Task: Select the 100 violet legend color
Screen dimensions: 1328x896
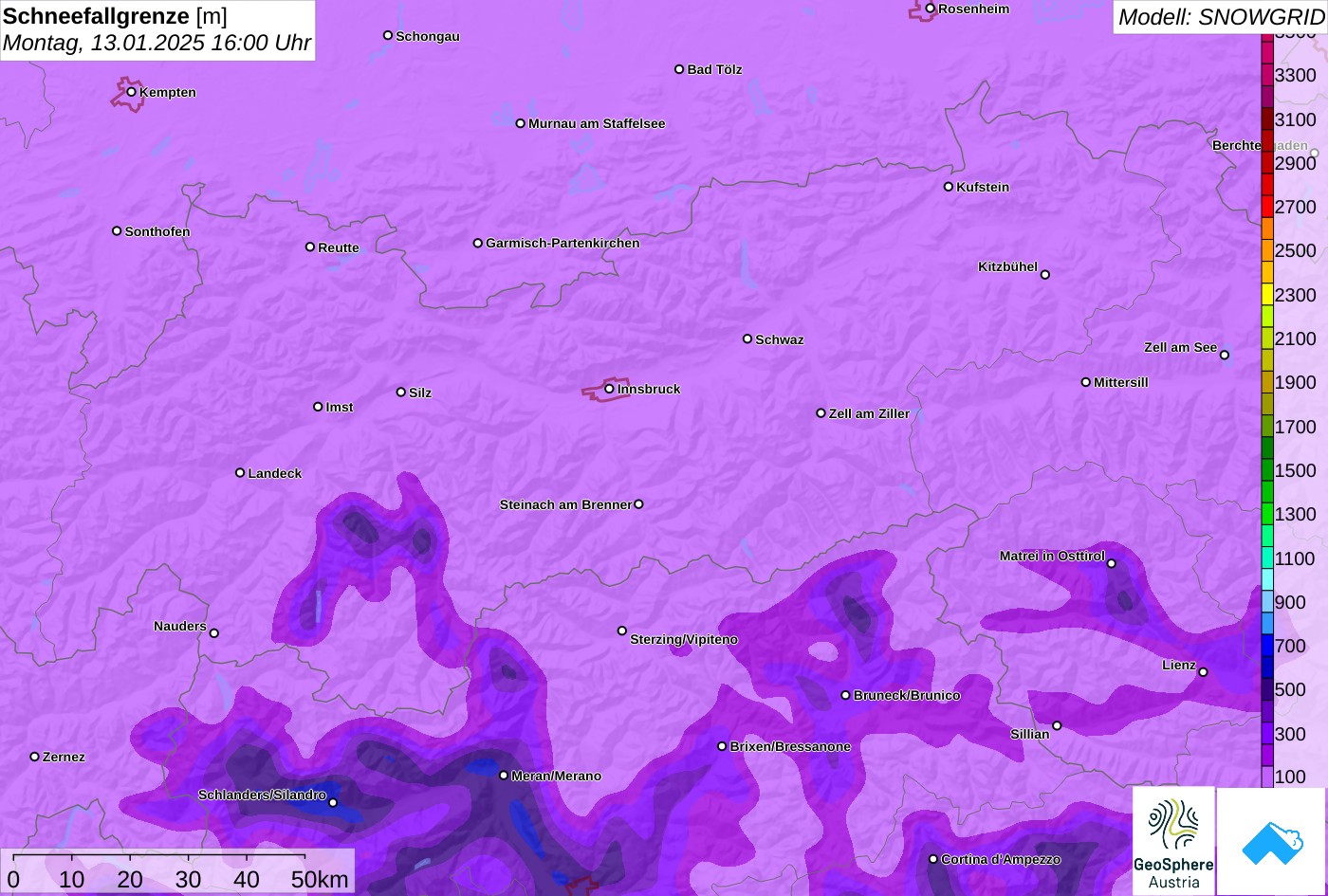Action: 1267,777
